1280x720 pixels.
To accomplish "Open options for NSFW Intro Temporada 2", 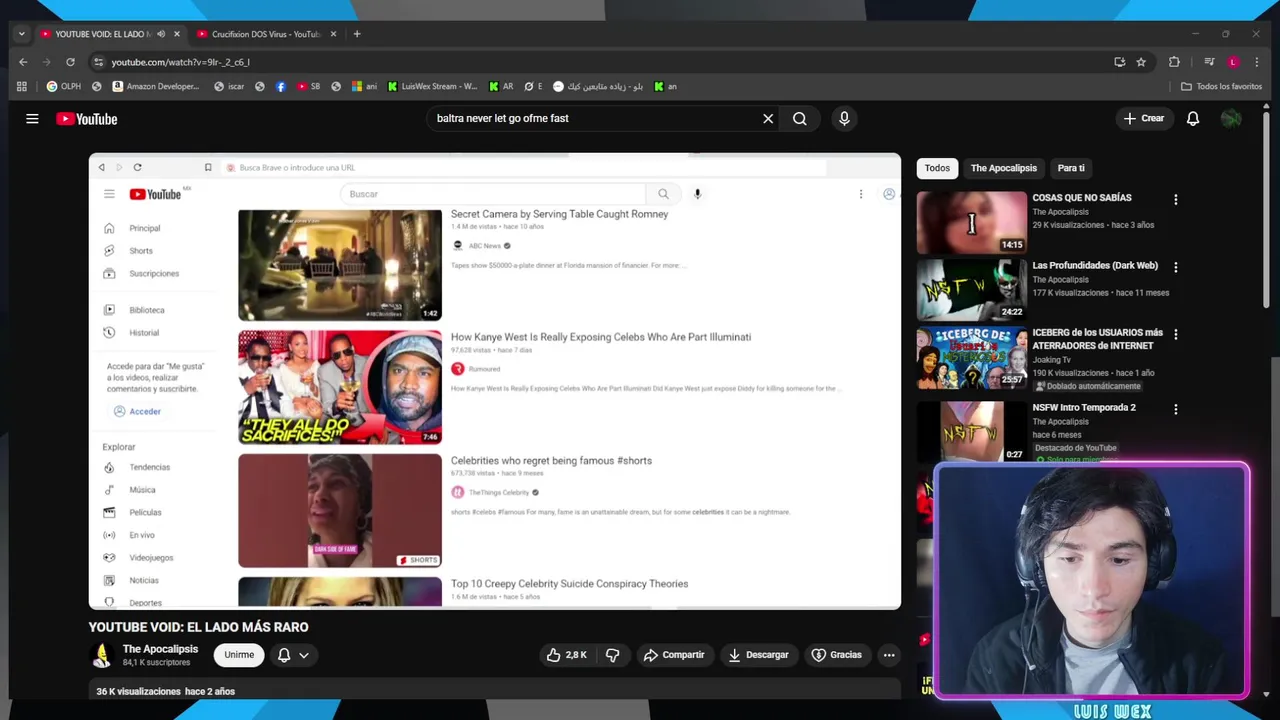I will (1176, 410).
